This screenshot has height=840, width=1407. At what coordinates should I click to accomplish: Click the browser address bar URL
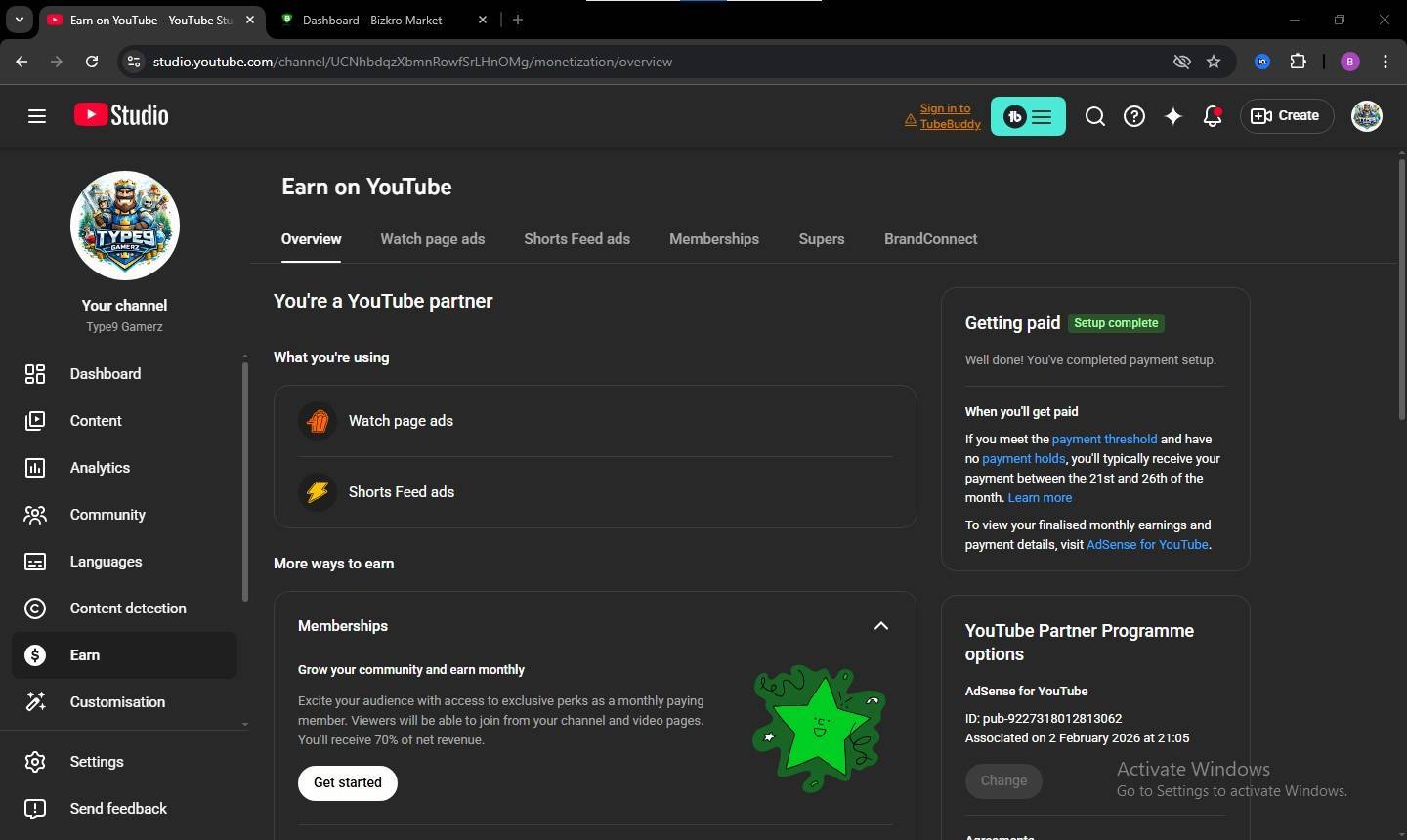(412, 62)
